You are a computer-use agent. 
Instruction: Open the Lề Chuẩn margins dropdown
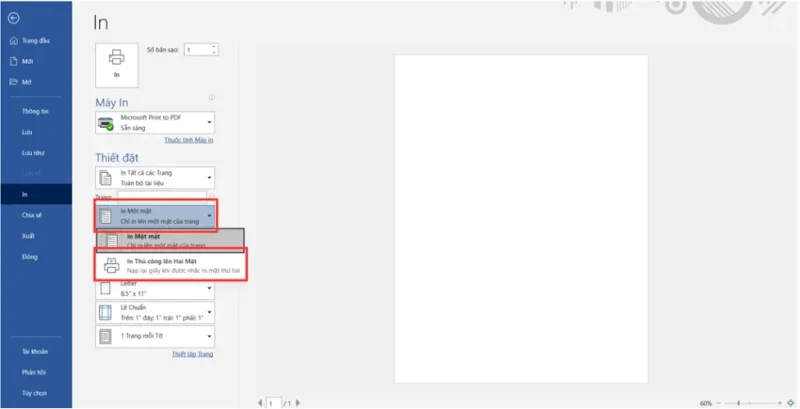coord(155,312)
